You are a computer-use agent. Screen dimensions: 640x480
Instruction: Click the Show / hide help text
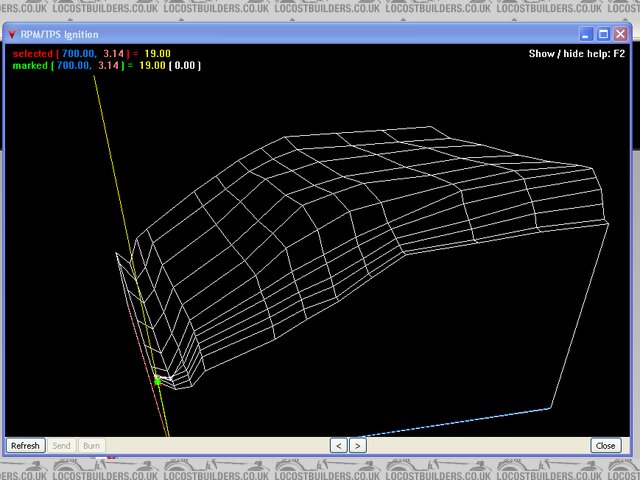577,54
